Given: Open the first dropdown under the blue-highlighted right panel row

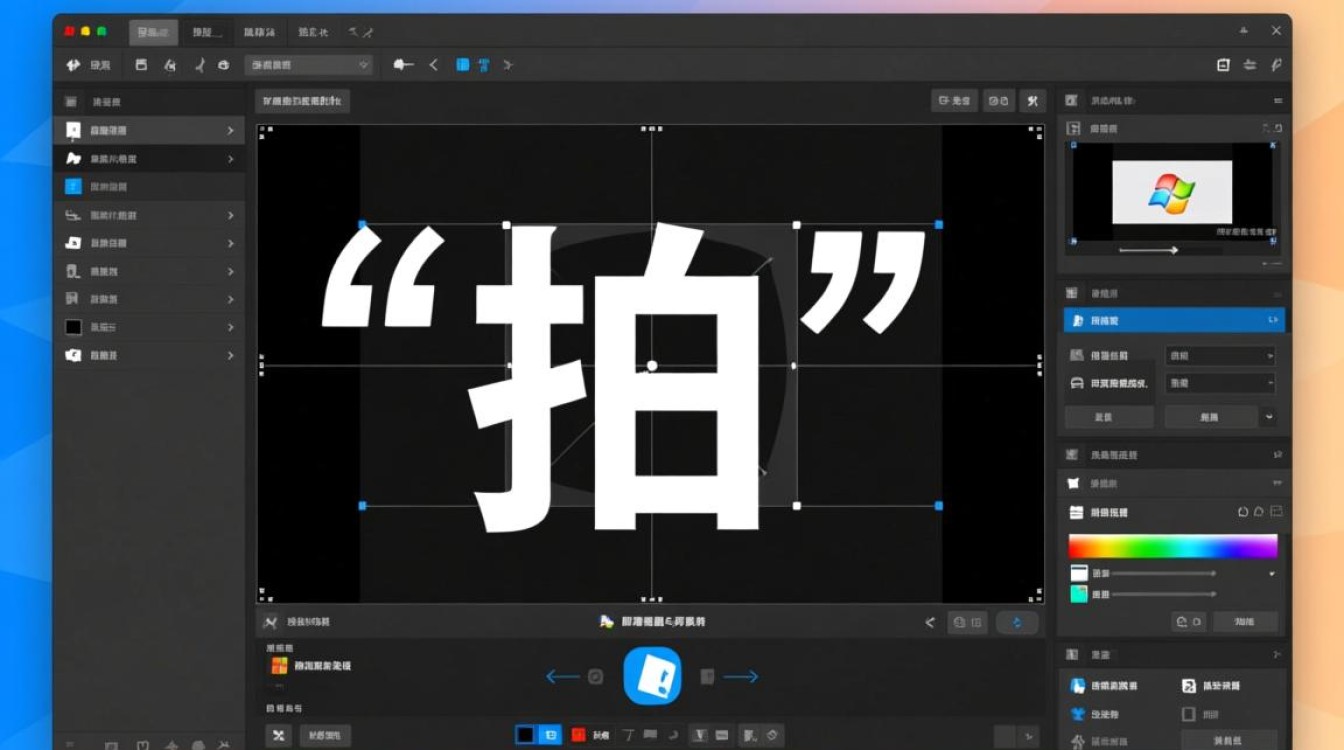Looking at the screenshot, I should 1220,356.
